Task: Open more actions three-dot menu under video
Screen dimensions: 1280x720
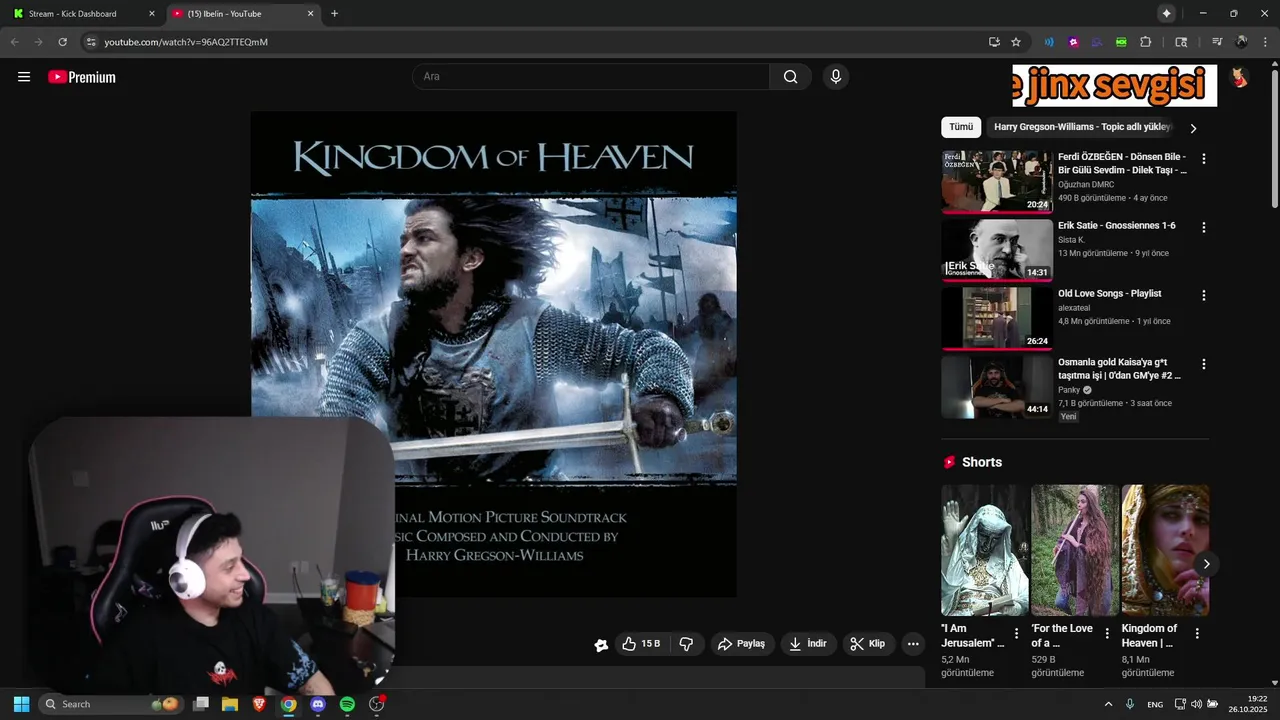Action: point(913,644)
